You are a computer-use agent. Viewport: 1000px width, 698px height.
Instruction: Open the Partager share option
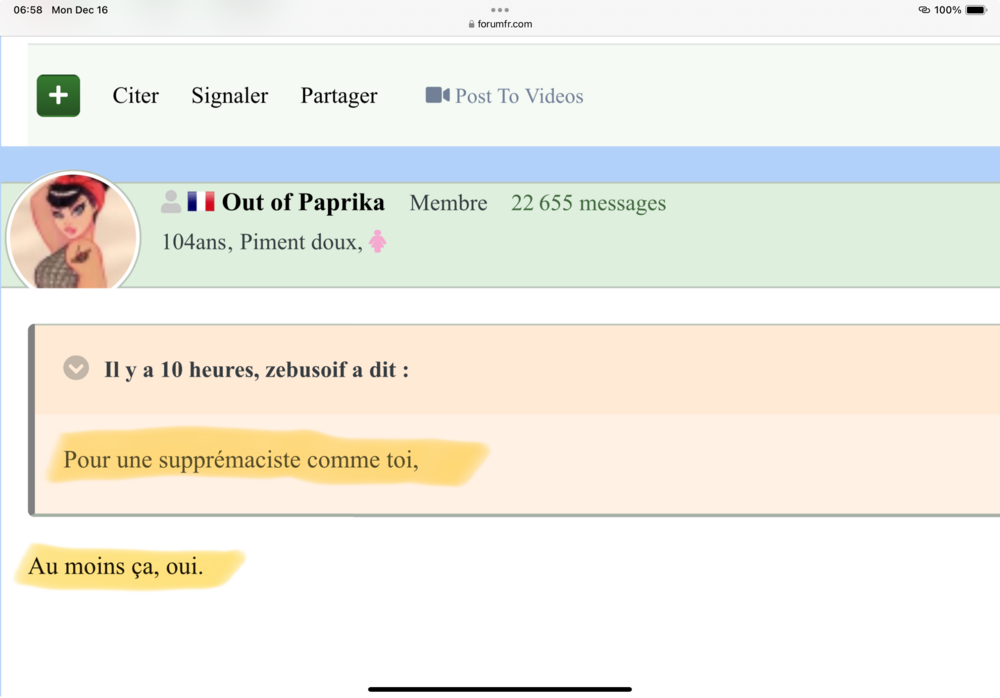pos(339,96)
